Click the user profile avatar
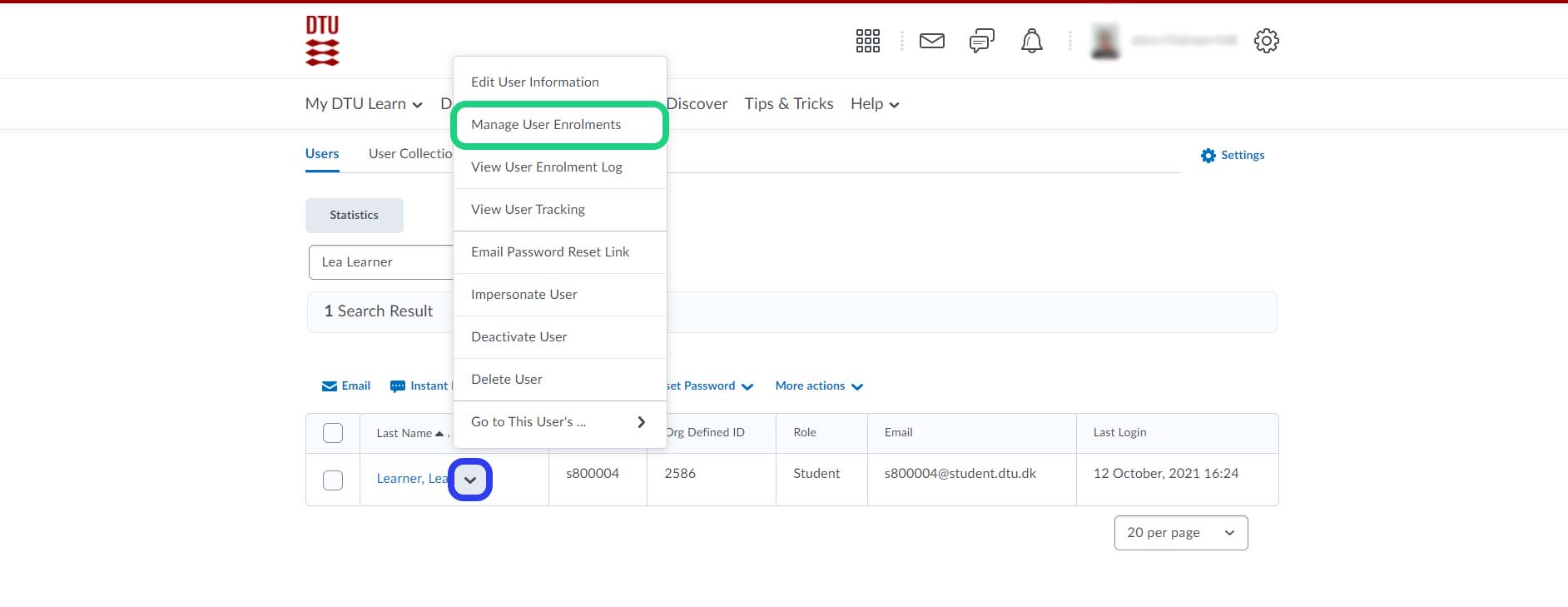Image resolution: width=1568 pixels, height=607 pixels. (1105, 41)
